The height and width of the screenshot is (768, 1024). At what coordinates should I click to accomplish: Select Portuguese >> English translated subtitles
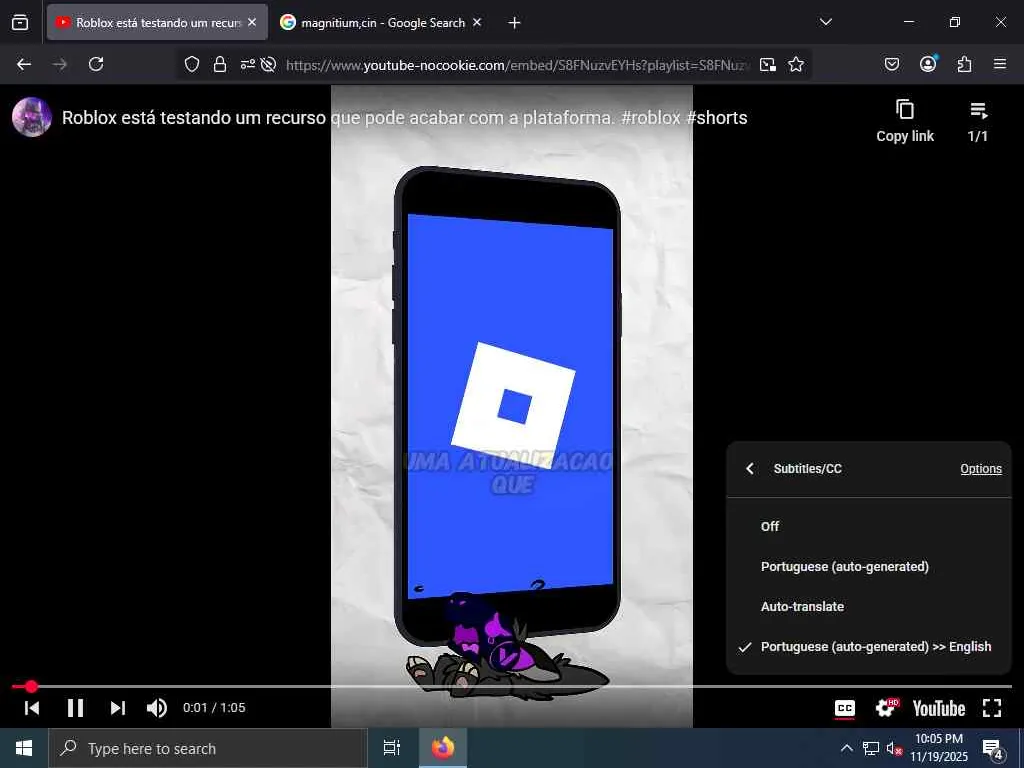tap(869, 647)
